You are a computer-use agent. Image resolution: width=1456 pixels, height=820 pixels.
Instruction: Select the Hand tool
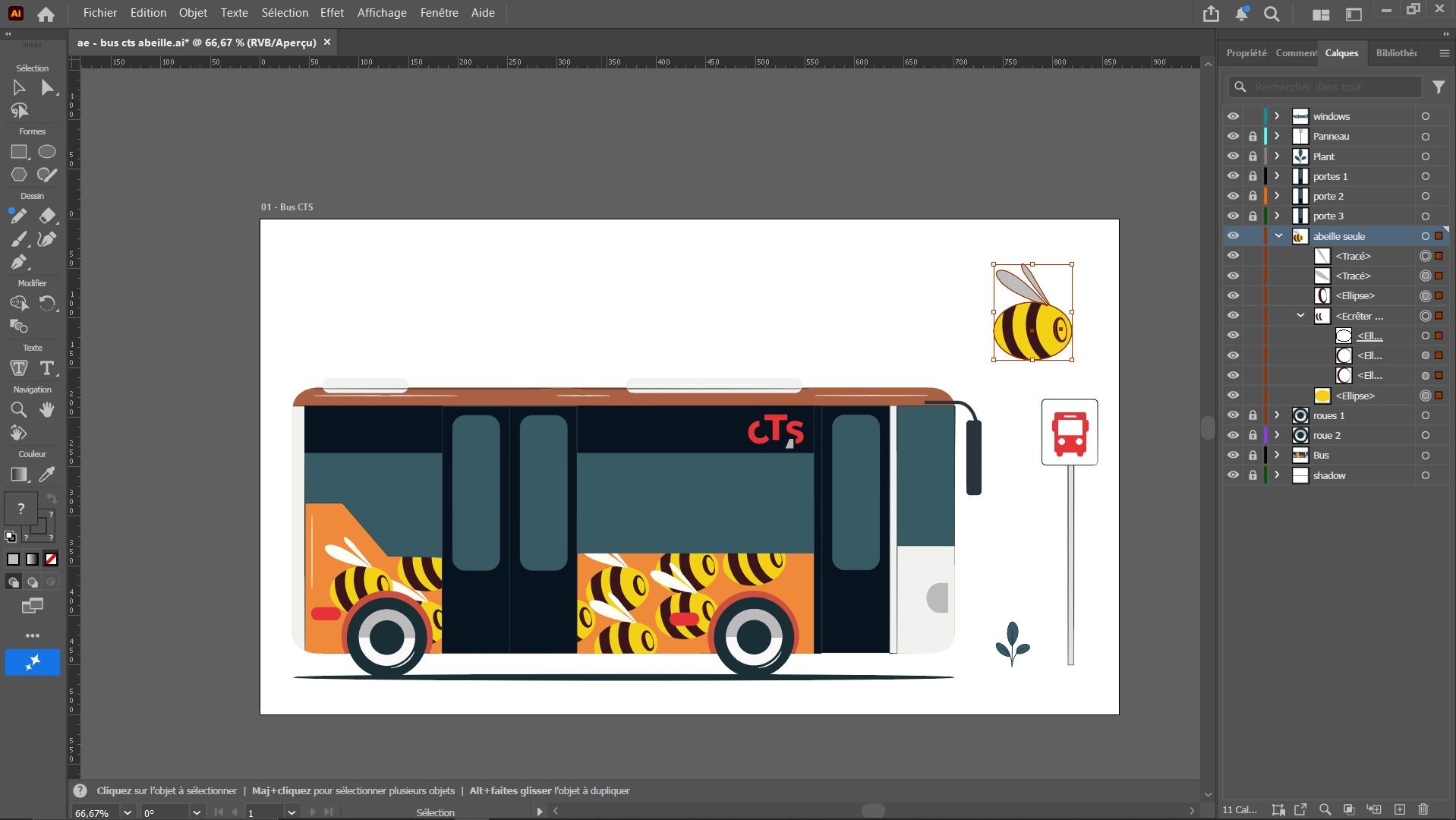click(47, 410)
